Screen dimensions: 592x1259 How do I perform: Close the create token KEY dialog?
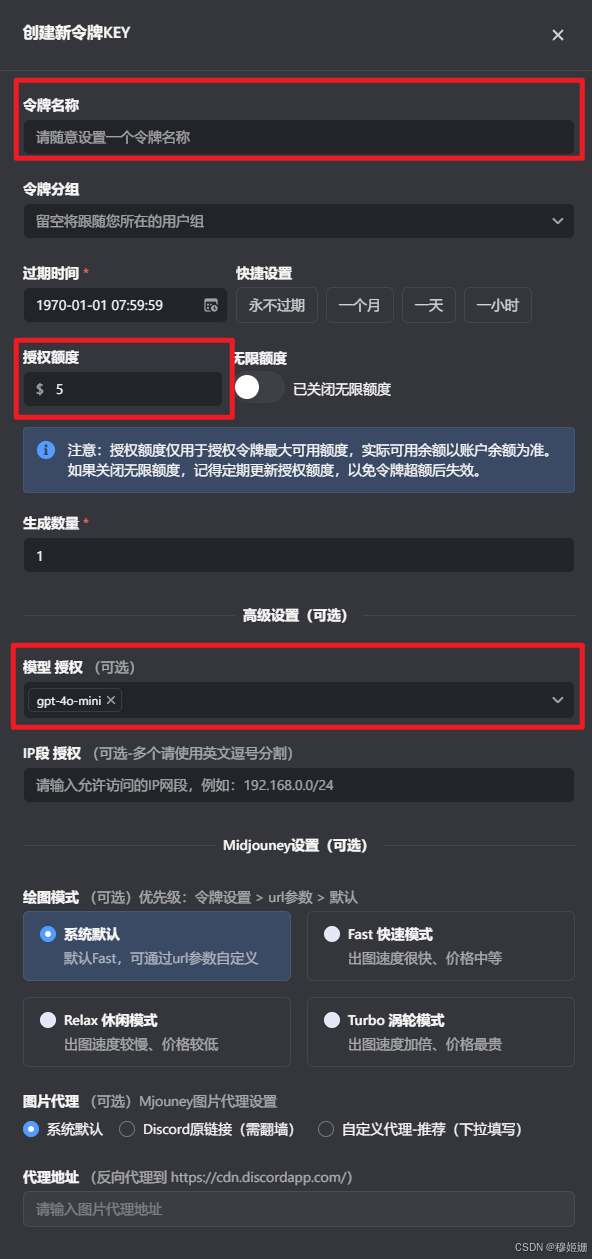(558, 35)
